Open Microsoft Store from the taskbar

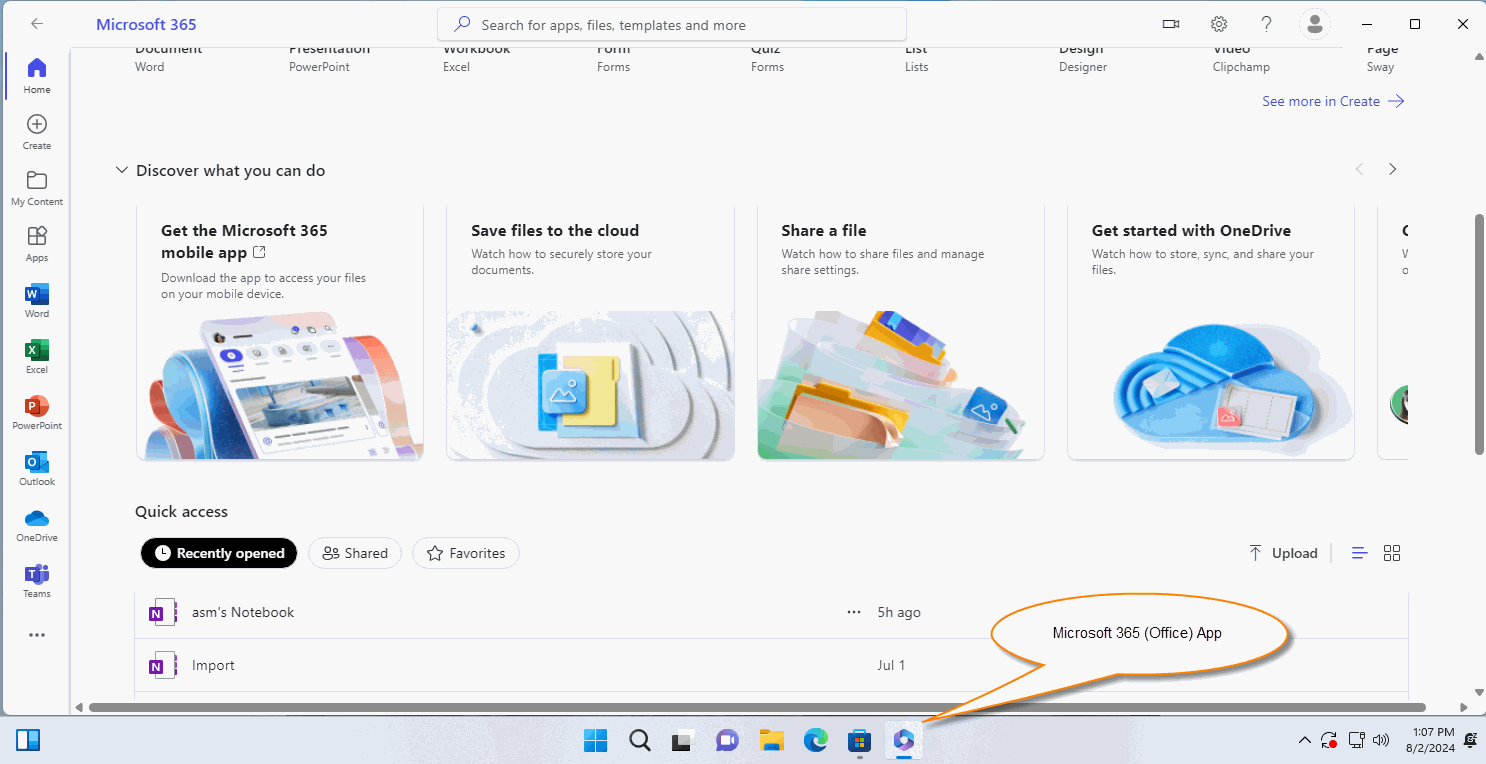click(860, 740)
